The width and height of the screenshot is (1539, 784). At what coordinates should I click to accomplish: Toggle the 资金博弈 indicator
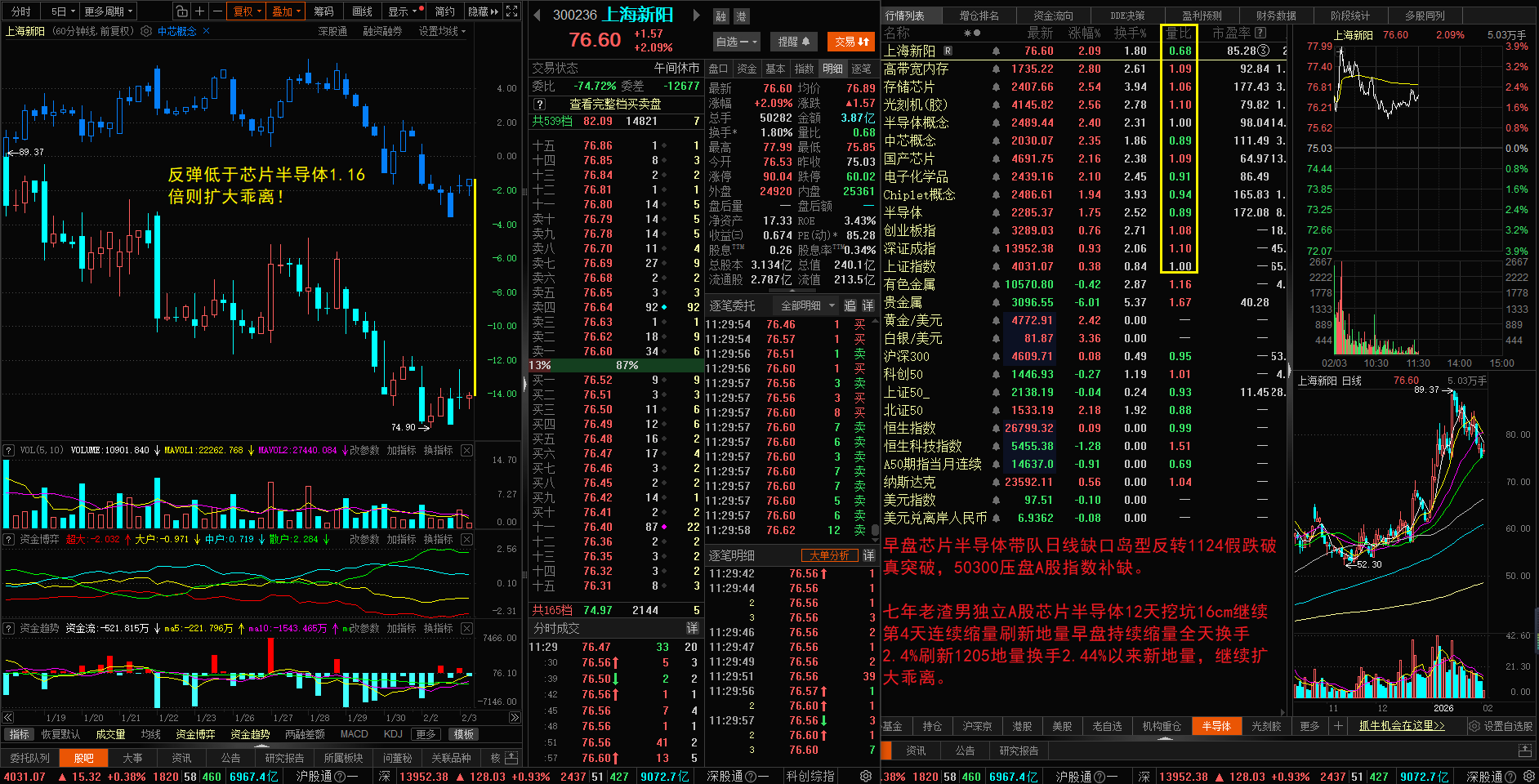pyautogui.click(x=195, y=734)
